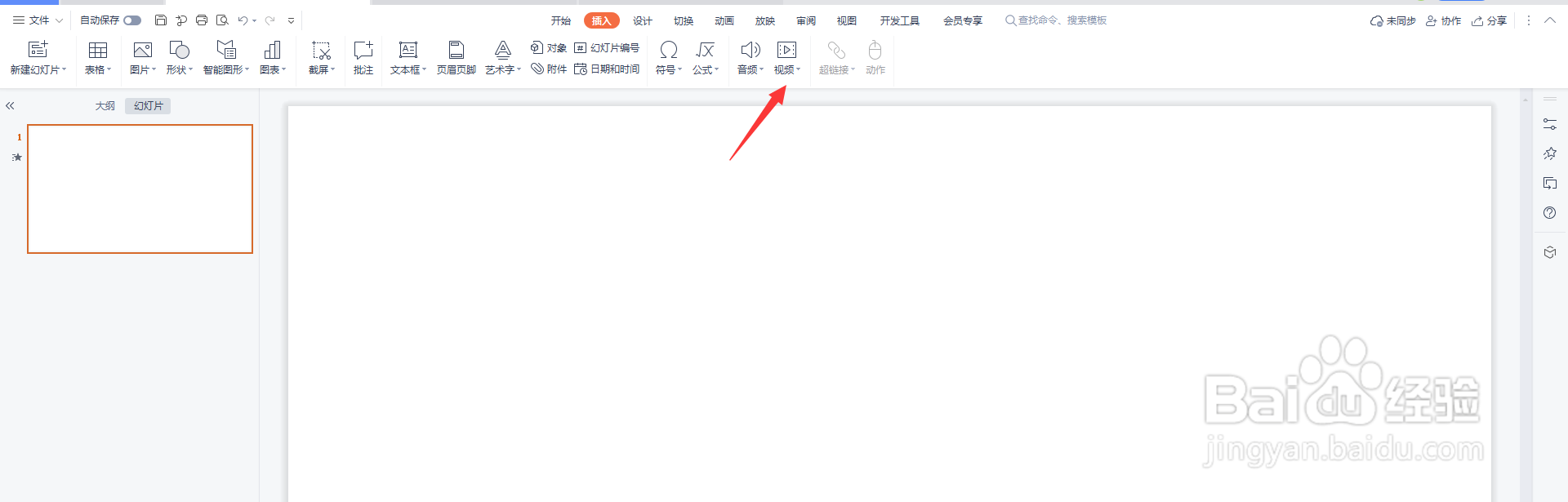Open the 开发工具 Developer tools tab

point(899,20)
